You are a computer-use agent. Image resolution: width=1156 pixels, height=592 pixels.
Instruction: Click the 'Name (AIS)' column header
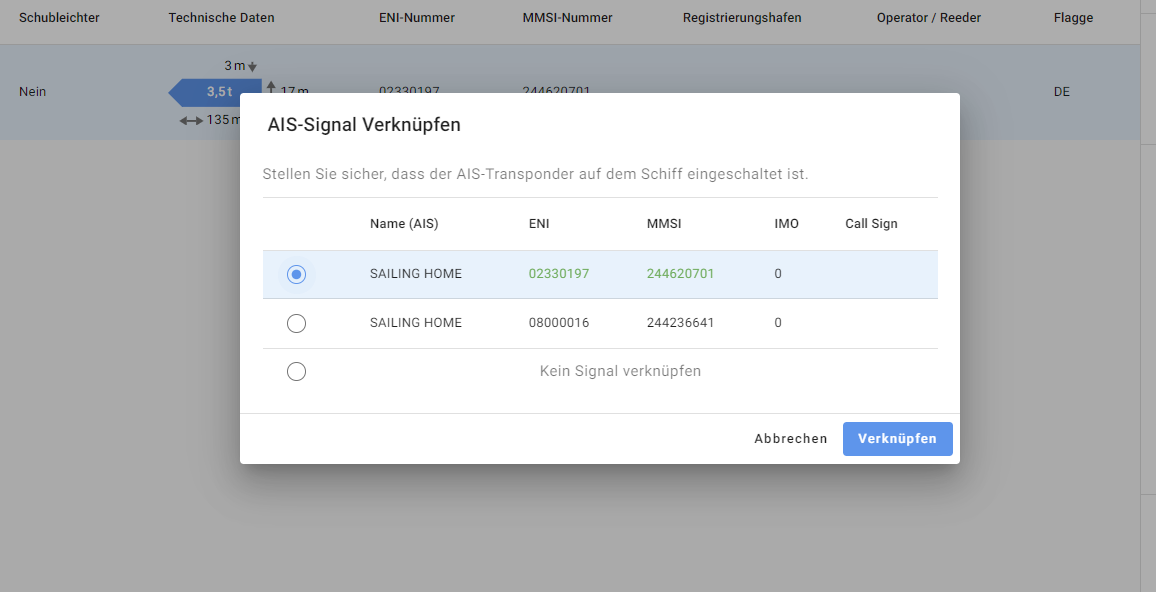click(x=404, y=224)
